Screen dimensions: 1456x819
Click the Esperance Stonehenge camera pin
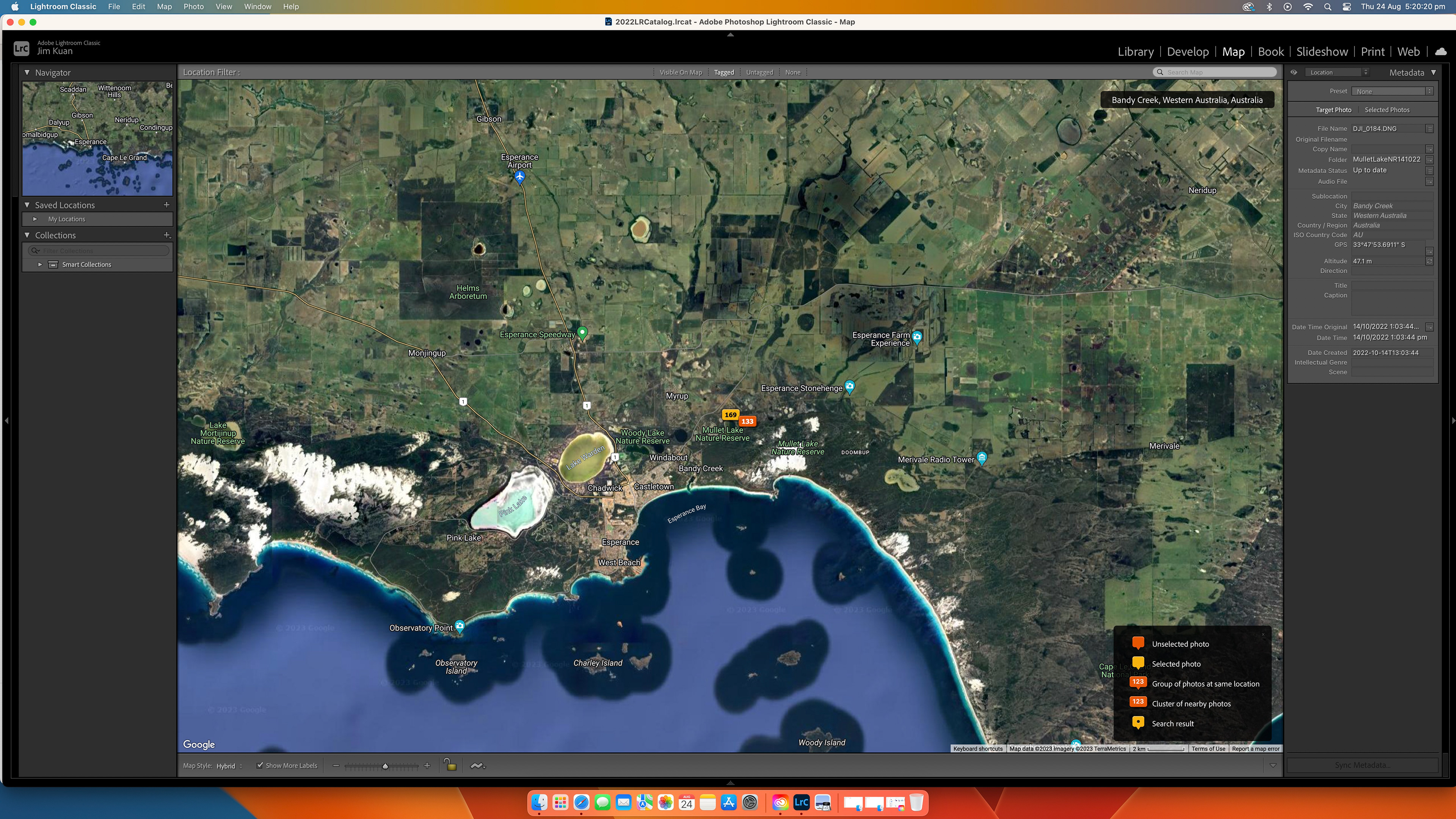click(849, 387)
